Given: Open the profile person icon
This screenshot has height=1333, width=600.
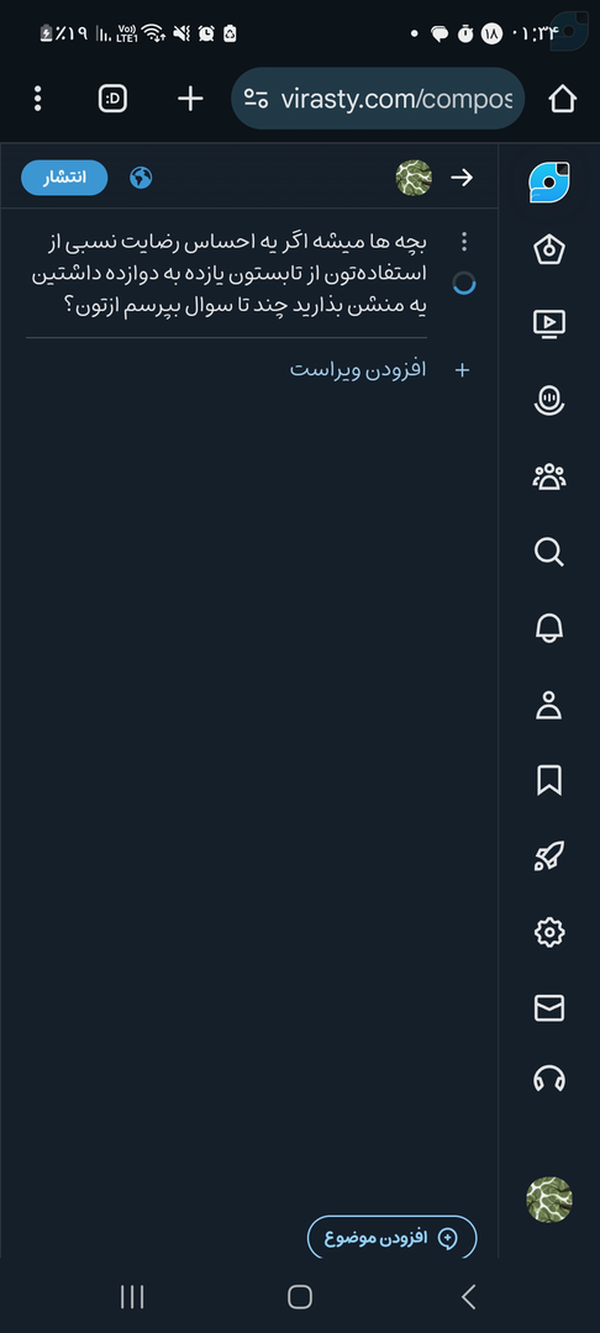Looking at the screenshot, I should [x=548, y=705].
